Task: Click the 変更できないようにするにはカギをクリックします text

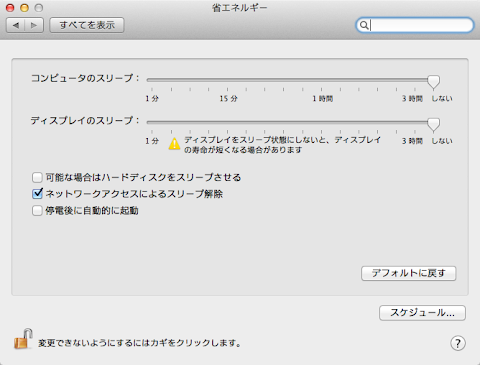Action: pos(140,343)
